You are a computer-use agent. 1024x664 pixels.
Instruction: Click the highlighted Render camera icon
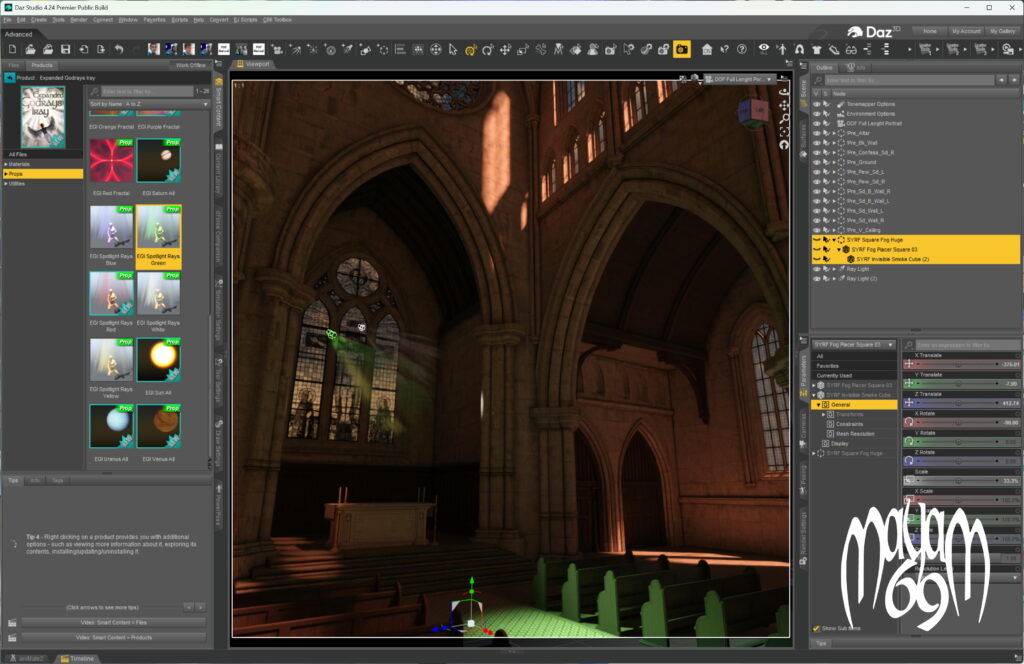(x=681, y=49)
